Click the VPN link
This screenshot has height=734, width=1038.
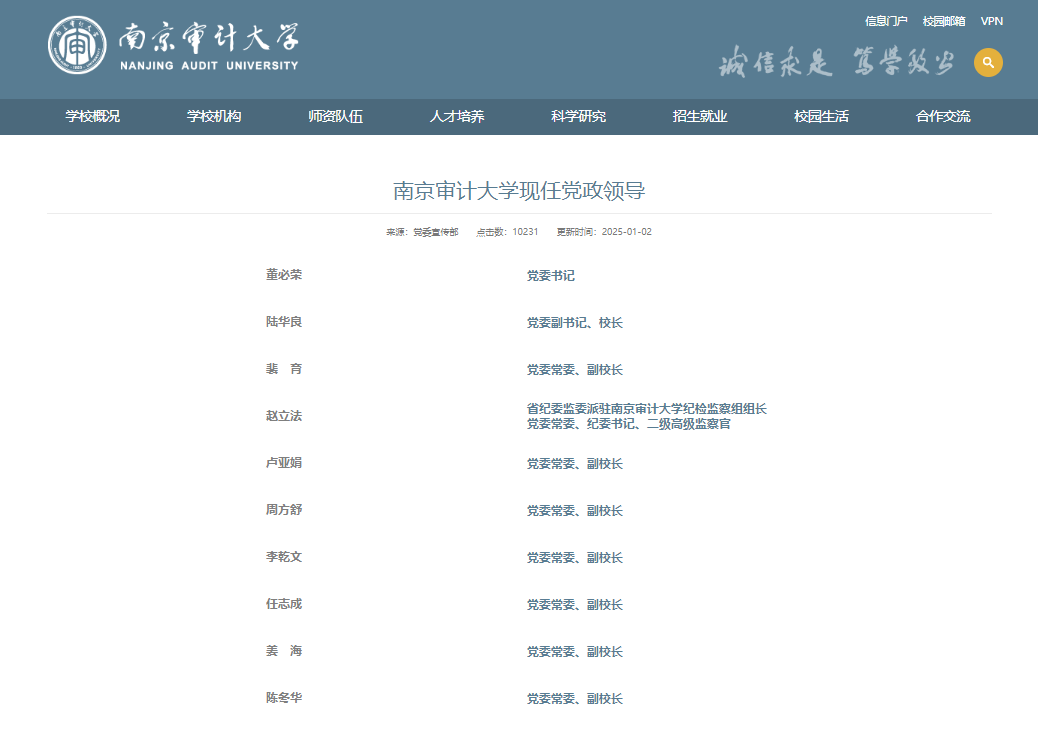[991, 21]
